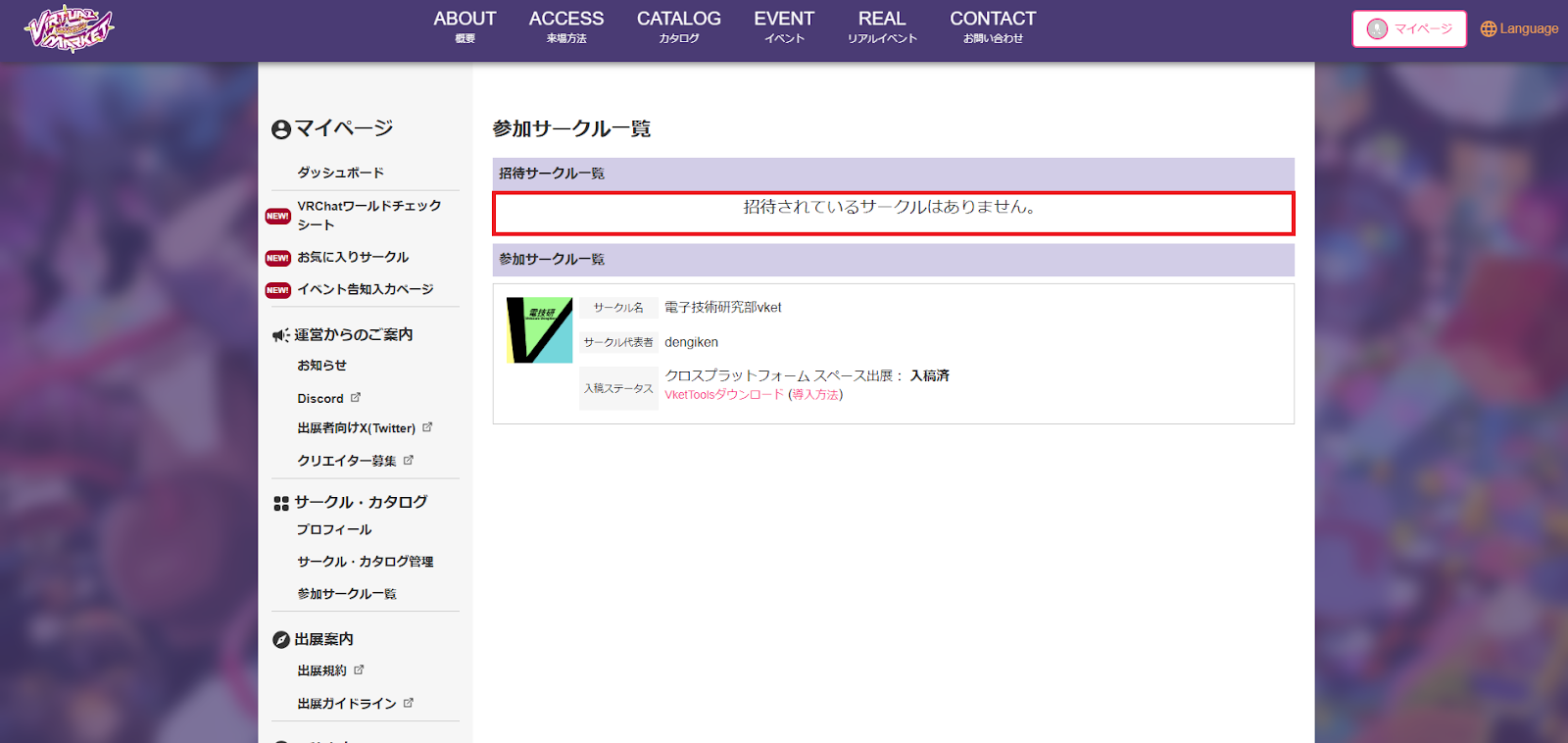1568x743 pixels.
Task: Click the マイページ button in header
Action: (1408, 29)
